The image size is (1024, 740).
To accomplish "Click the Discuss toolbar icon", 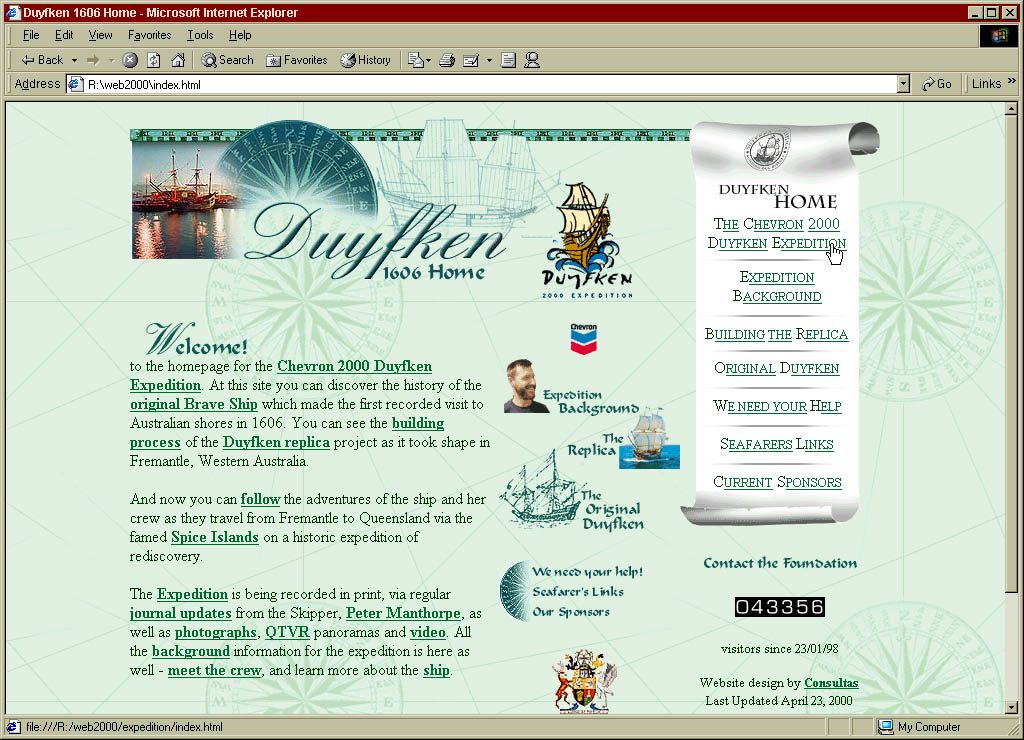I will 508,60.
